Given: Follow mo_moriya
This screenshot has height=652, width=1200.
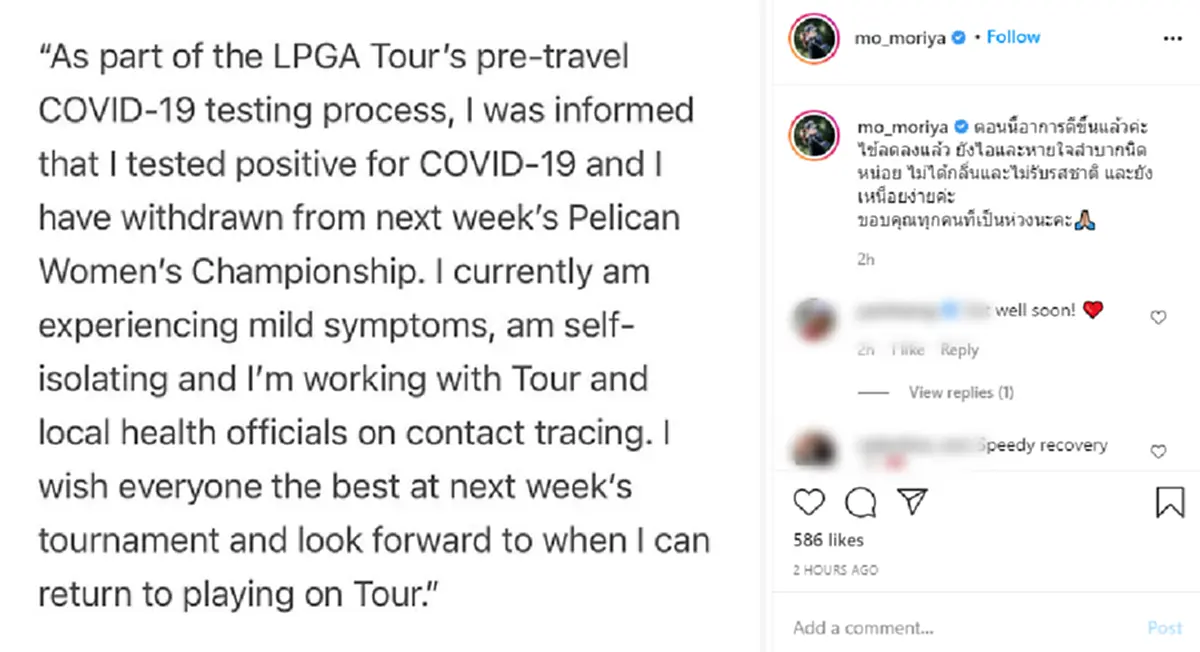Looking at the screenshot, I should tap(1013, 37).
